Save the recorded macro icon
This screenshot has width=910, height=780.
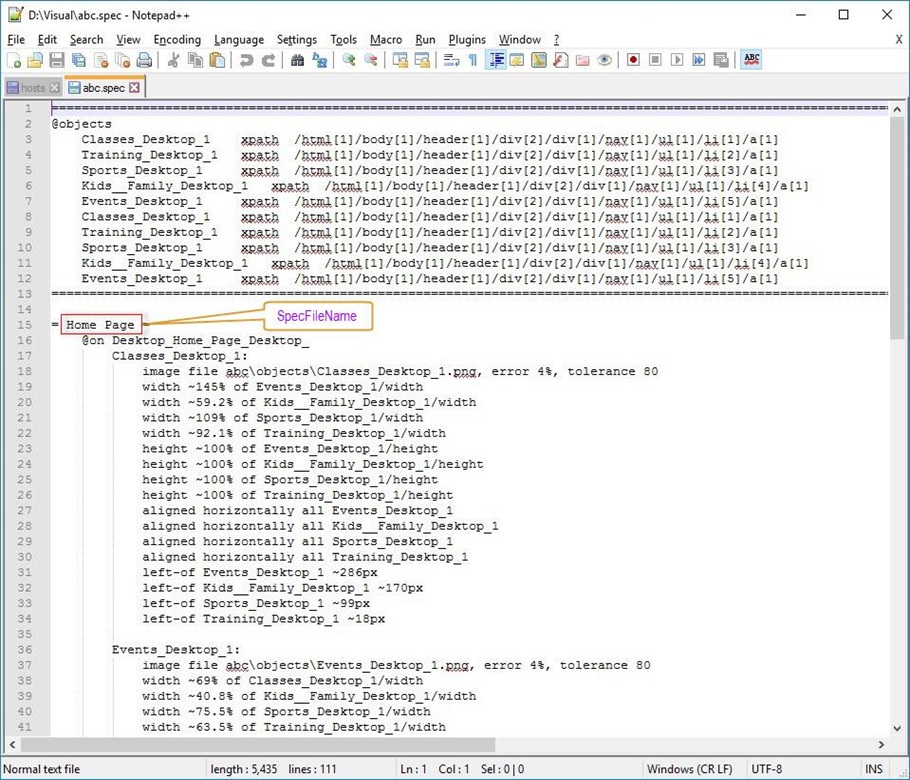click(x=721, y=60)
